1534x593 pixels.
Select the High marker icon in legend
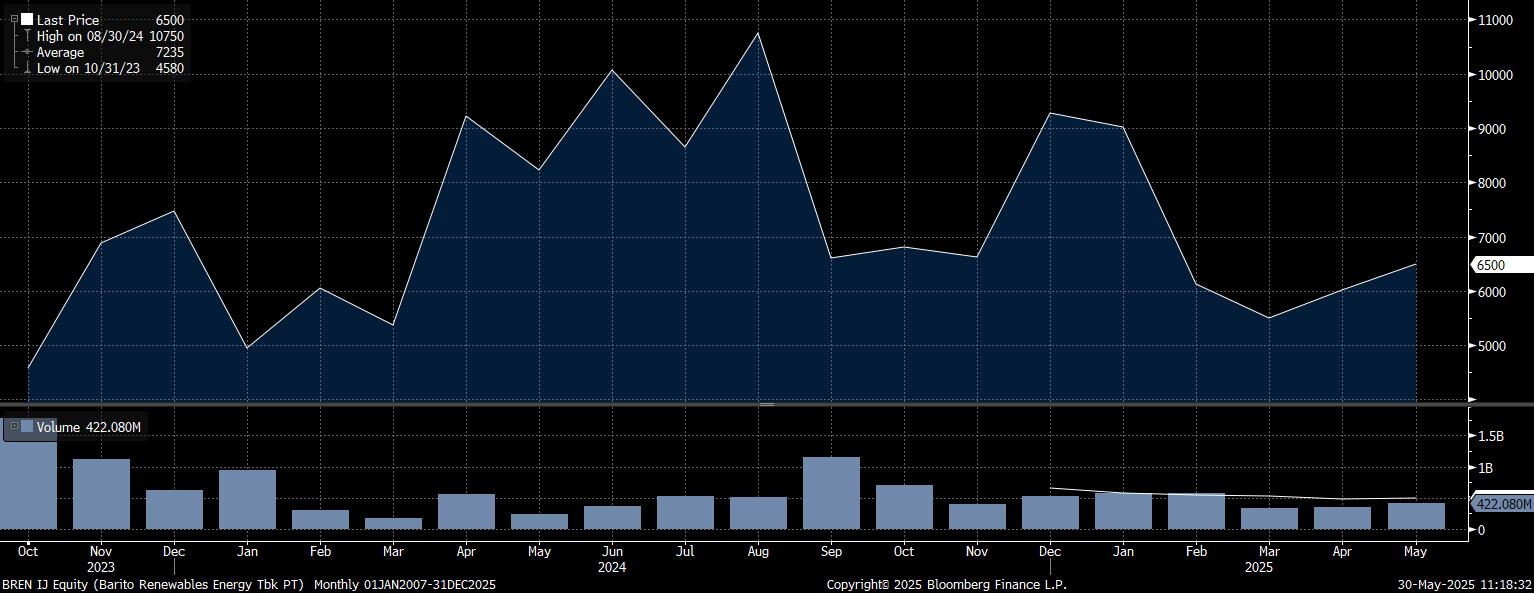click(x=27, y=36)
